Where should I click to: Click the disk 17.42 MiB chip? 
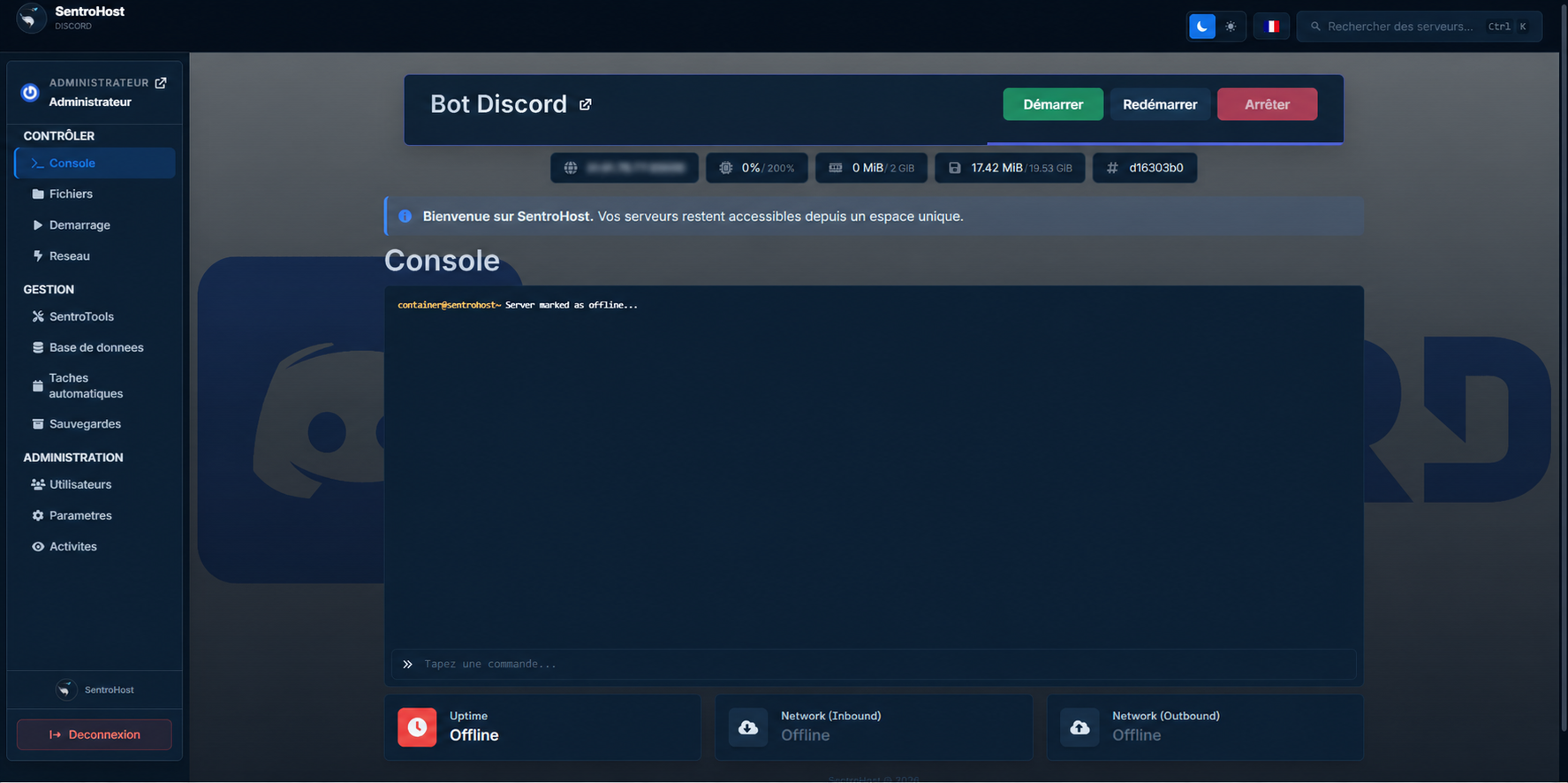click(x=1010, y=168)
